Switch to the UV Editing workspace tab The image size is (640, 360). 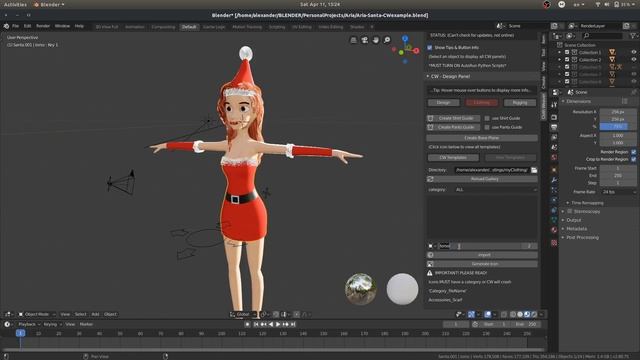301,27
